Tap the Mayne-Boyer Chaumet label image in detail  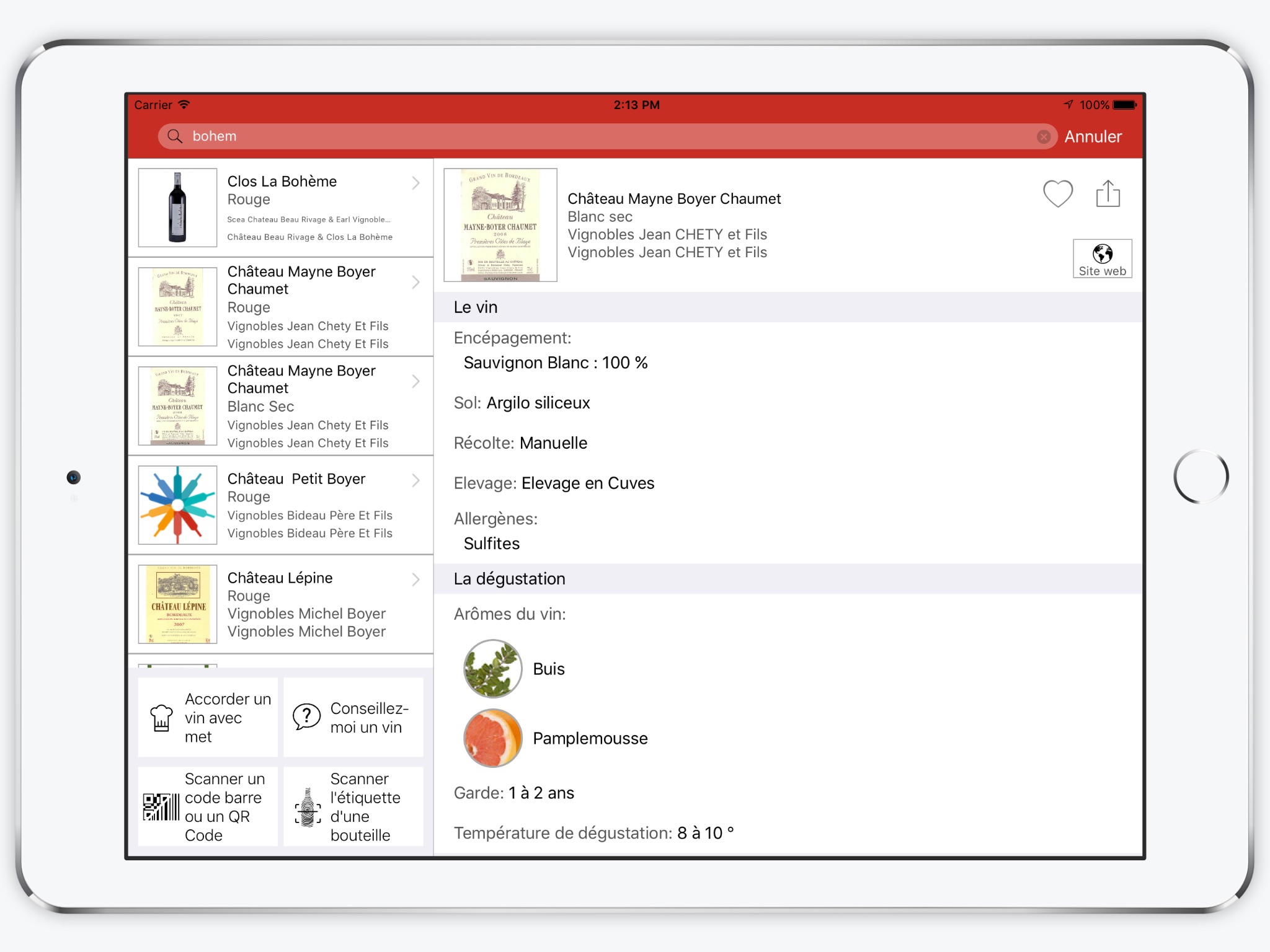coord(500,225)
